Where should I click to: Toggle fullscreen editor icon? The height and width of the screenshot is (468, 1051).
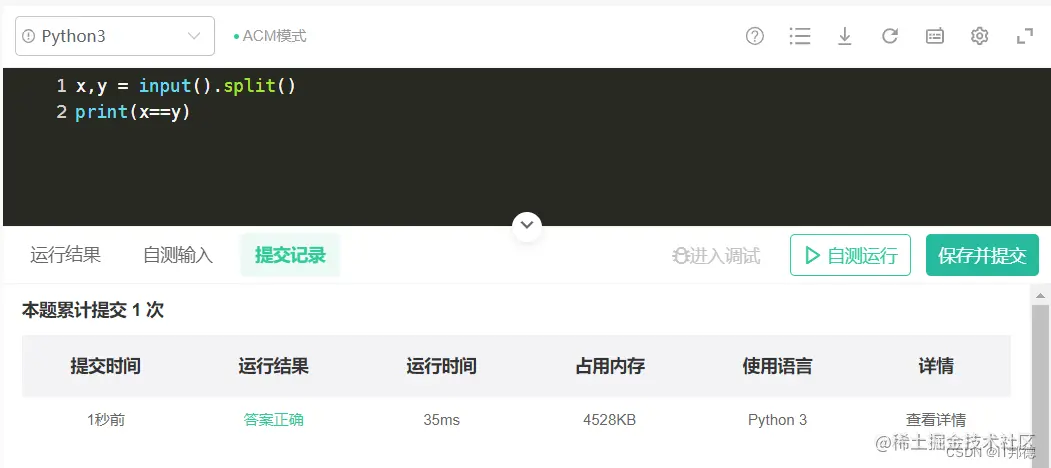click(x=1025, y=36)
